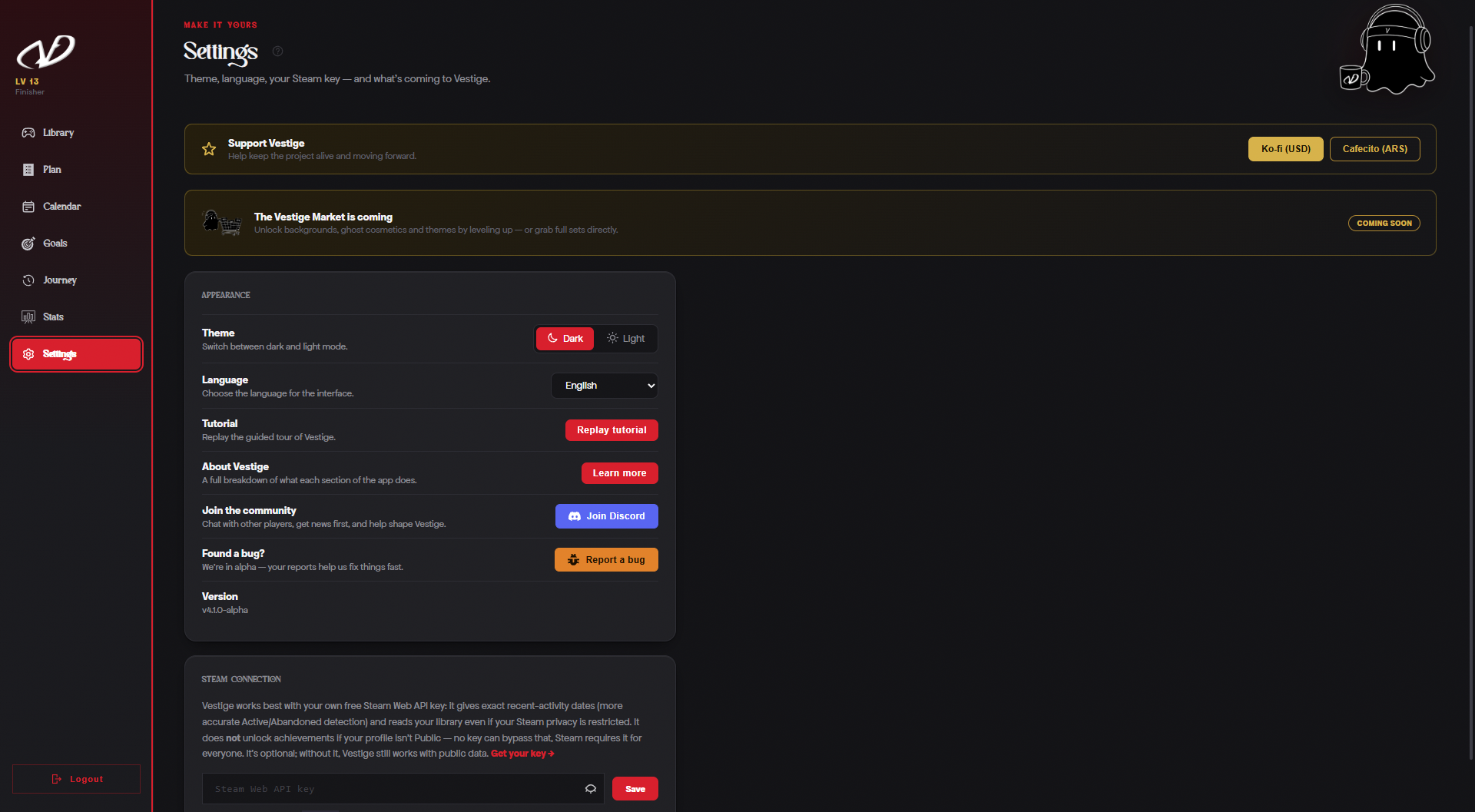Click The Vestige Market is coming heading
This screenshot has height=812, width=1475.
[323, 217]
